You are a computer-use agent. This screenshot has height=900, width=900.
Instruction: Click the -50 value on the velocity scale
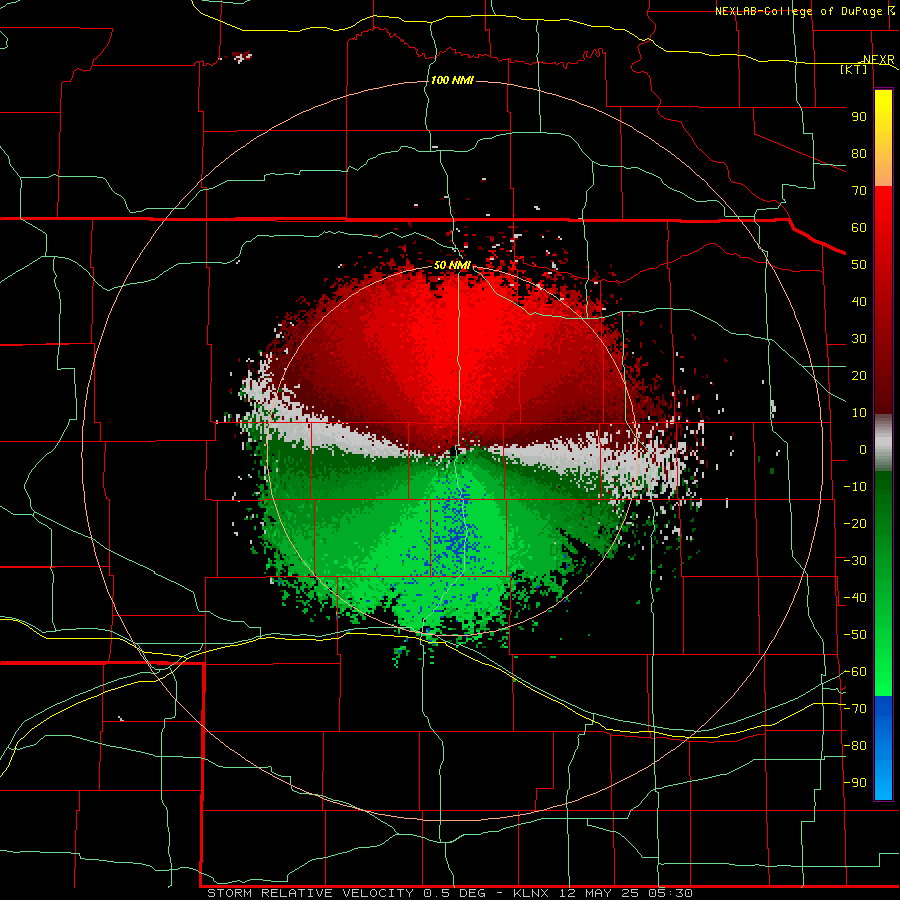pyautogui.click(x=855, y=635)
